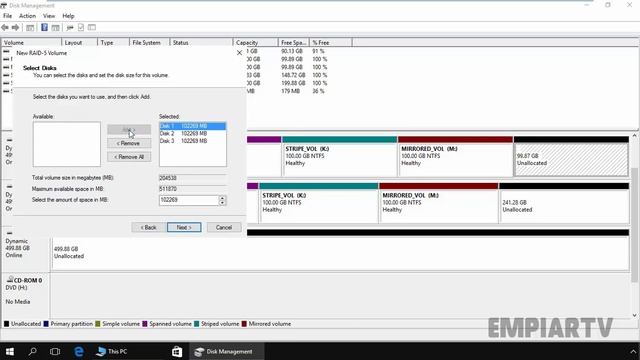Click the 90.13 GB free space cell
The image size is (640, 360).
point(292,51)
